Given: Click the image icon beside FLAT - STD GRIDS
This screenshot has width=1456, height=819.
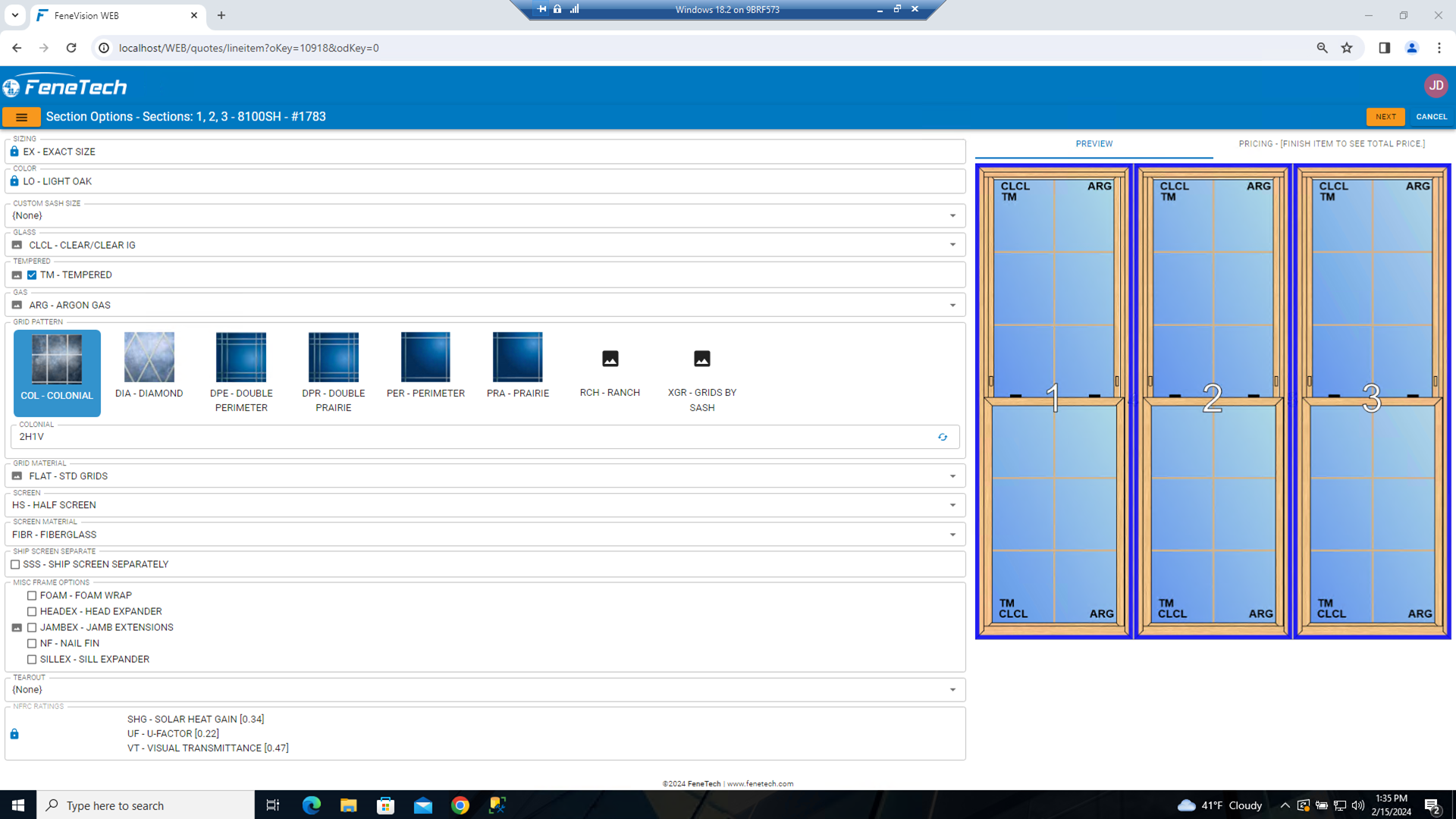Looking at the screenshot, I should 17,476.
